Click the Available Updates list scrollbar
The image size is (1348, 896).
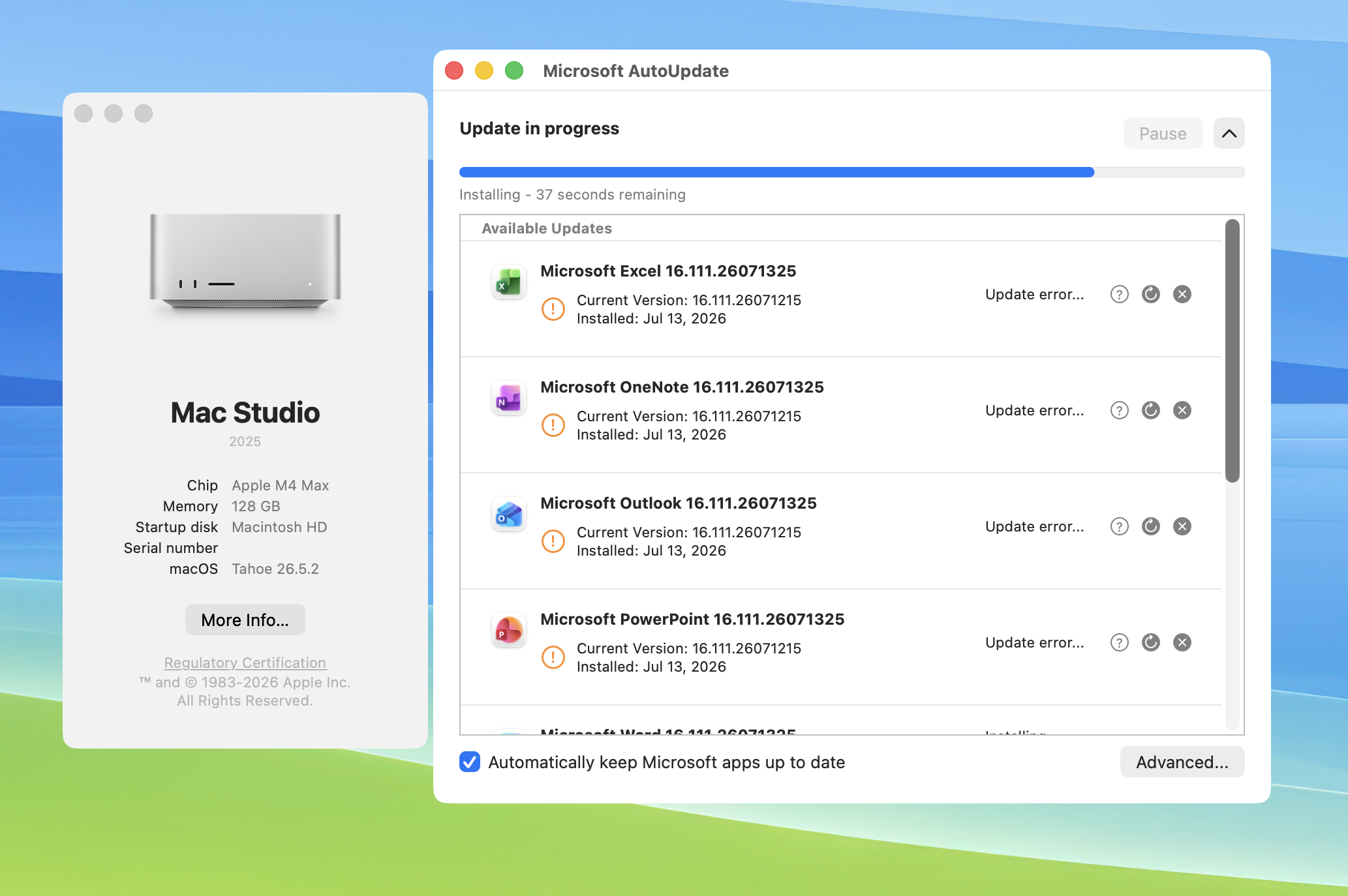click(1232, 351)
